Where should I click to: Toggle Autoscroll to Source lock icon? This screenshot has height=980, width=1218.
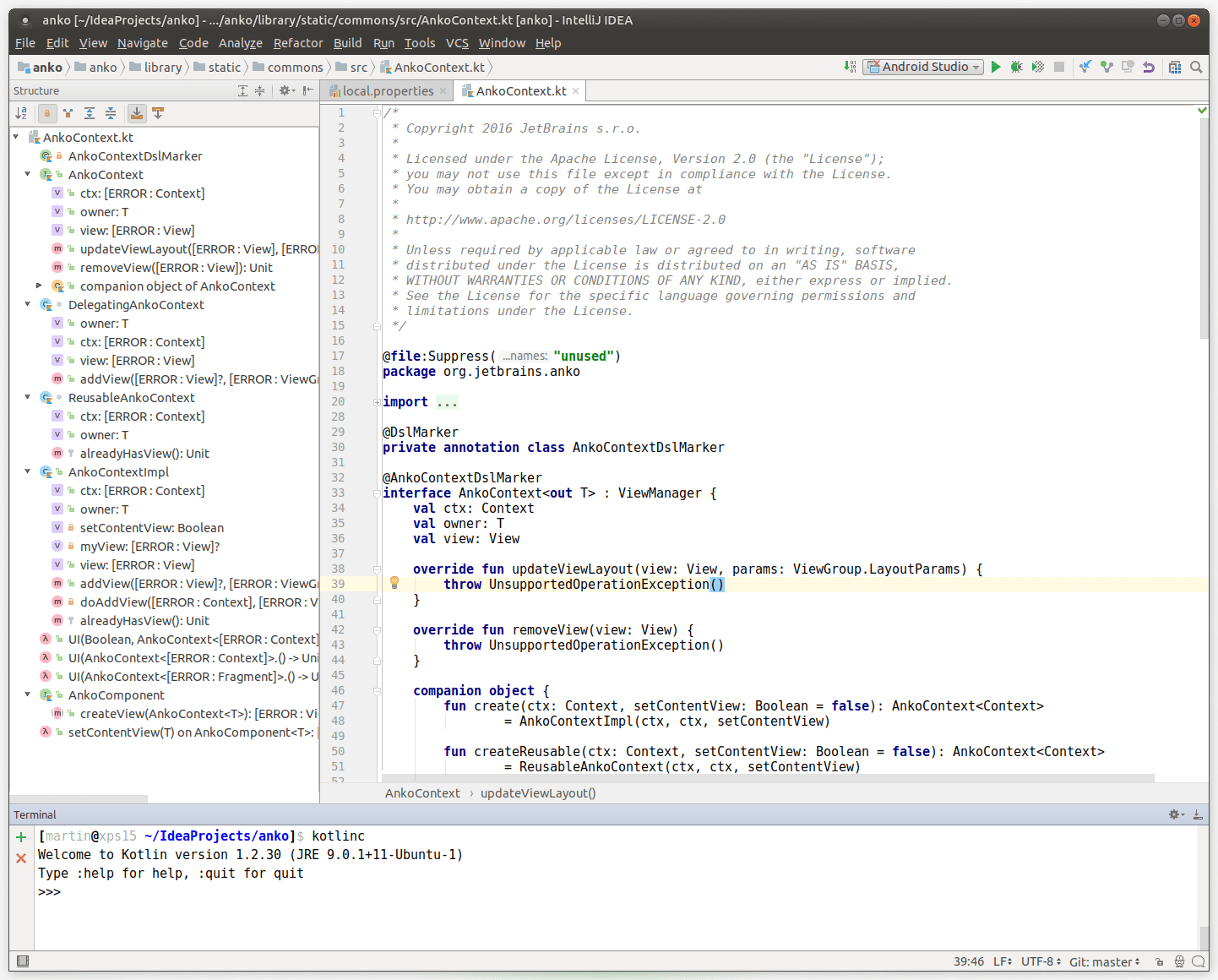[46, 112]
